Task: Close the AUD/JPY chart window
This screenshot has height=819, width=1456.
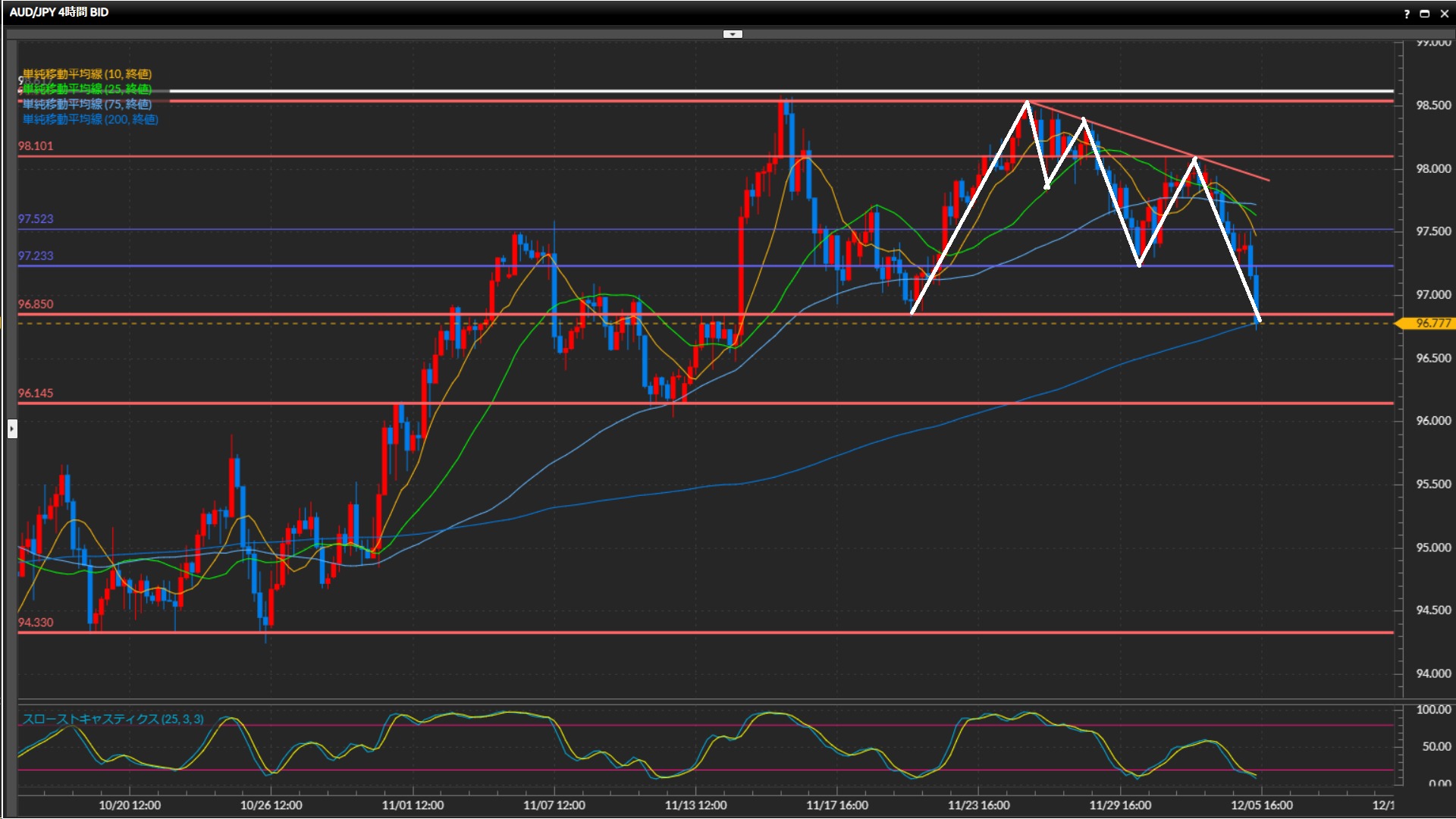Action: [x=1444, y=14]
